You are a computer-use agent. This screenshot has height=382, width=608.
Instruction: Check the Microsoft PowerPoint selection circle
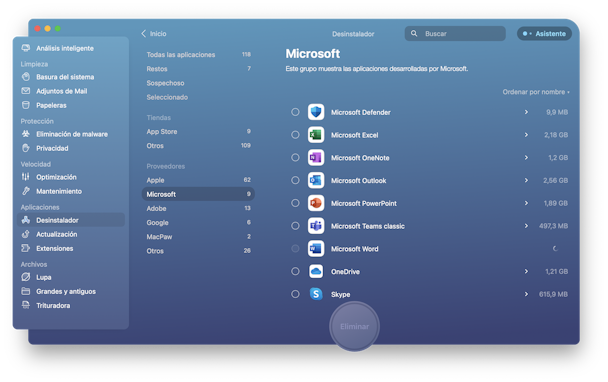coord(295,203)
